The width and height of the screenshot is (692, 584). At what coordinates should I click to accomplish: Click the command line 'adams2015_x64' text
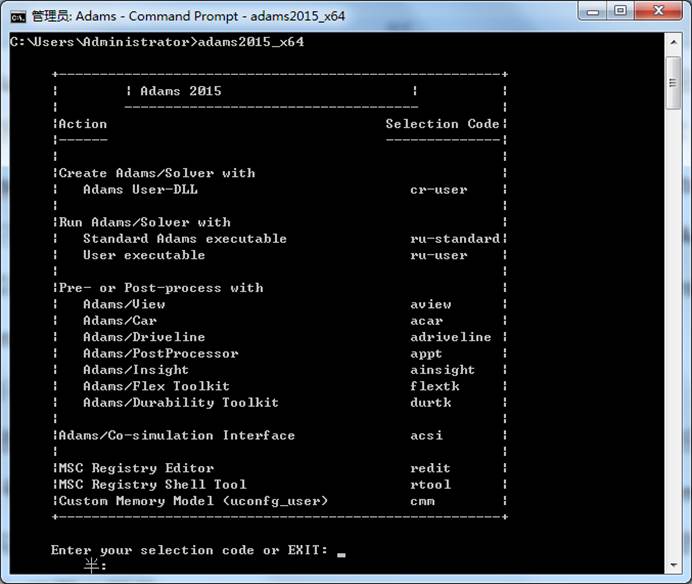click(x=251, y=42)
